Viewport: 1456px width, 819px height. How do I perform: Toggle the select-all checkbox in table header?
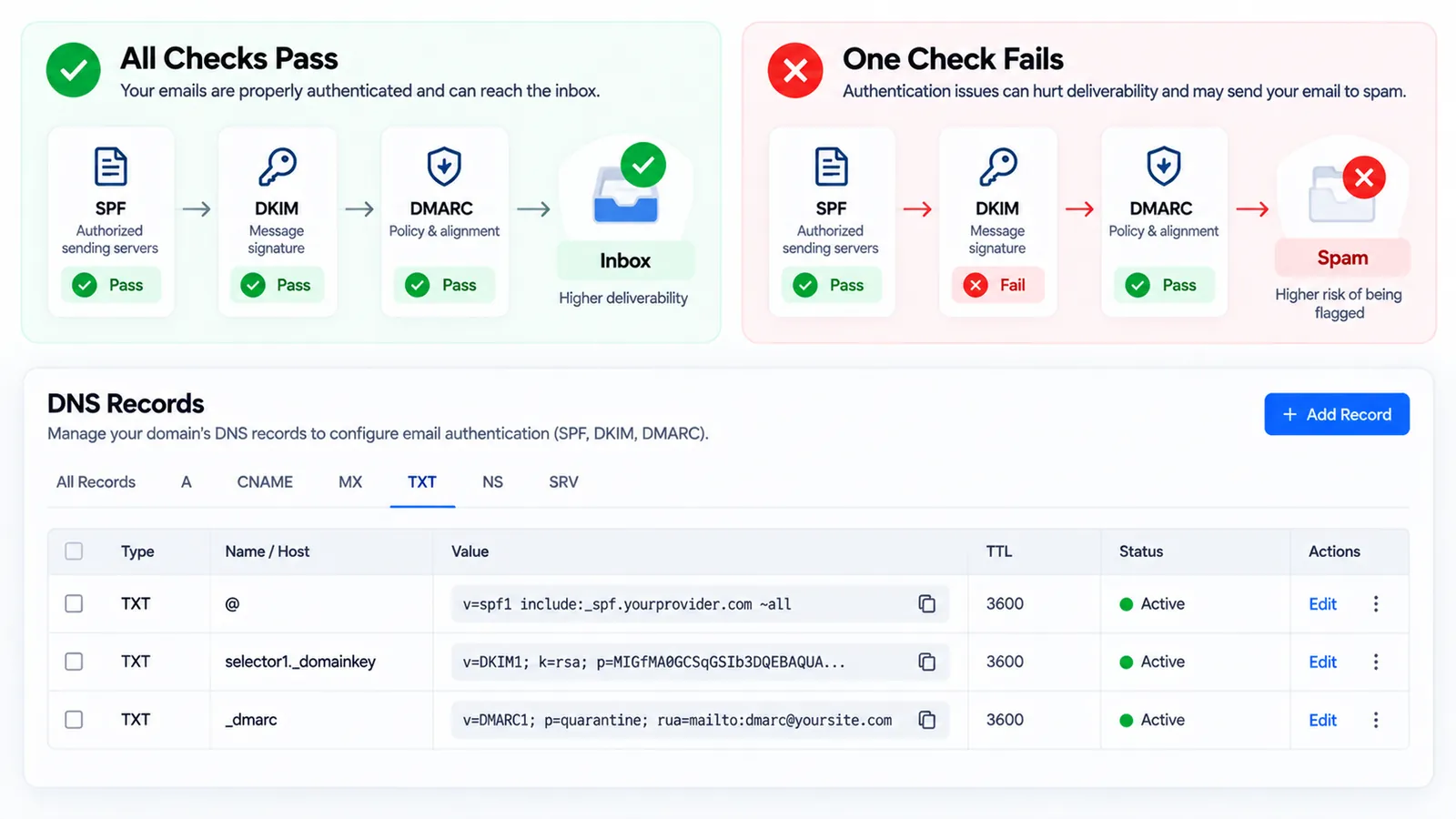click(74, 551)
